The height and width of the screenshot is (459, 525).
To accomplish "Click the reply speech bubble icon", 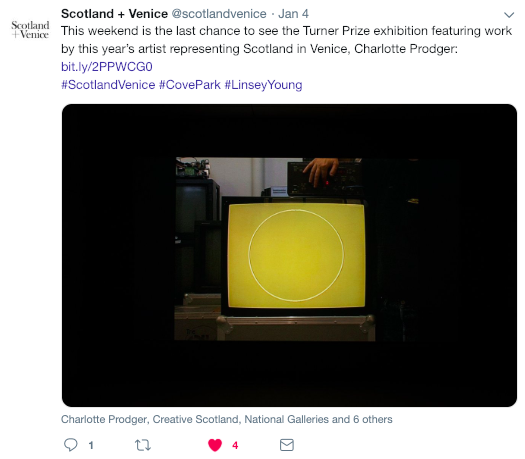I will [71, 445].
